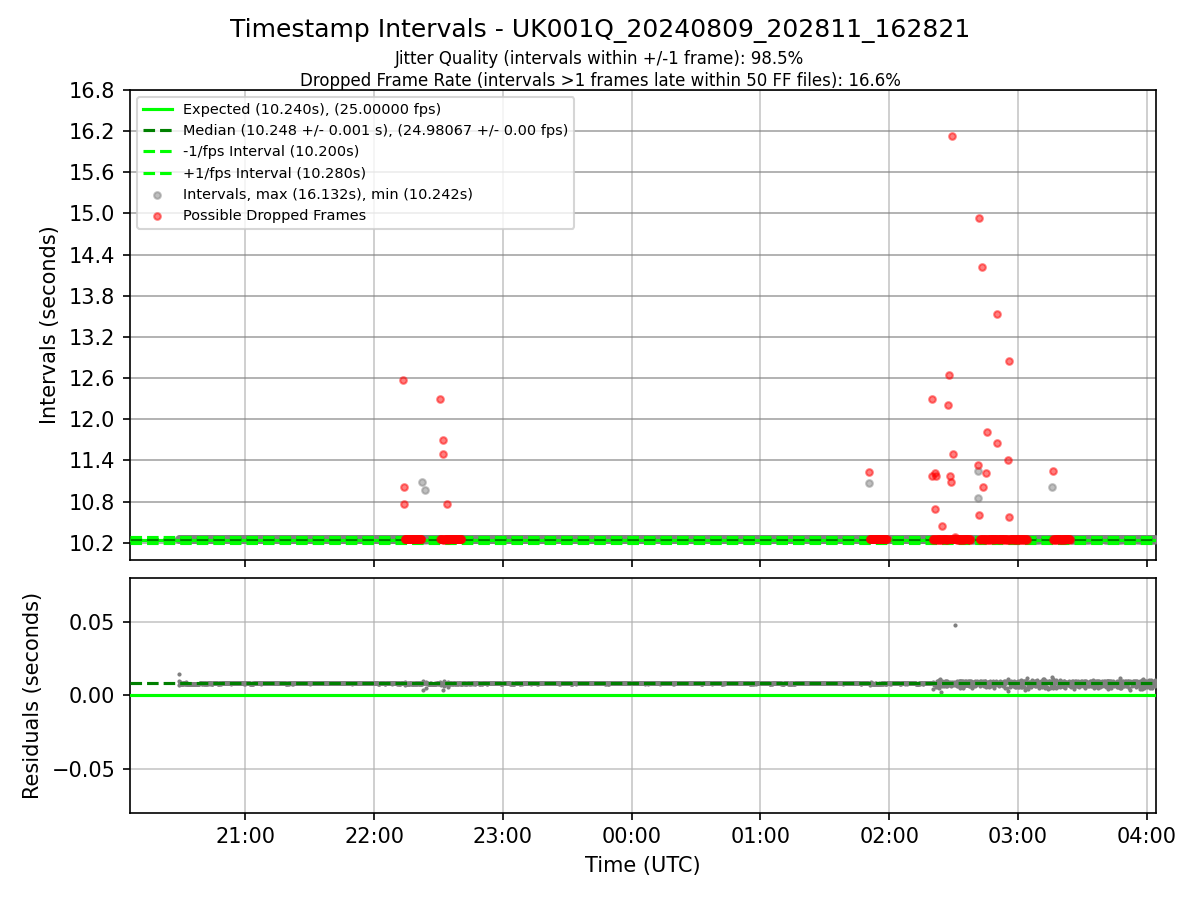This screenshot has height=900, width=1200.
Task: Click the red point near 14.2 seconds
Action: pos(982,267)
